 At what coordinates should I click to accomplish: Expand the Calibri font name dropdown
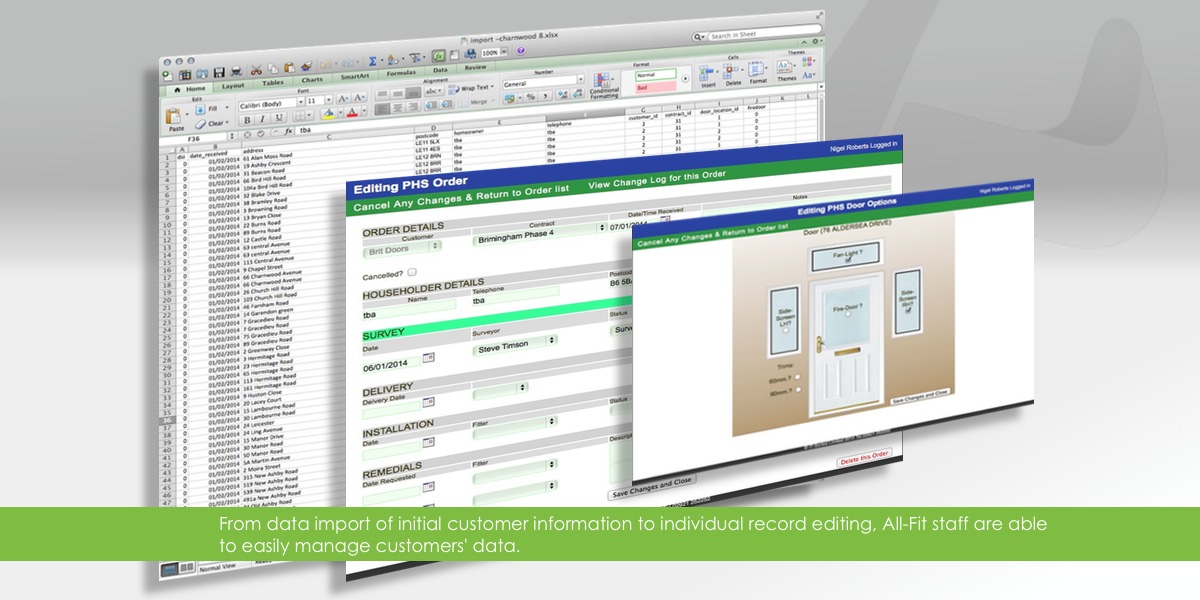click(299, 102)
